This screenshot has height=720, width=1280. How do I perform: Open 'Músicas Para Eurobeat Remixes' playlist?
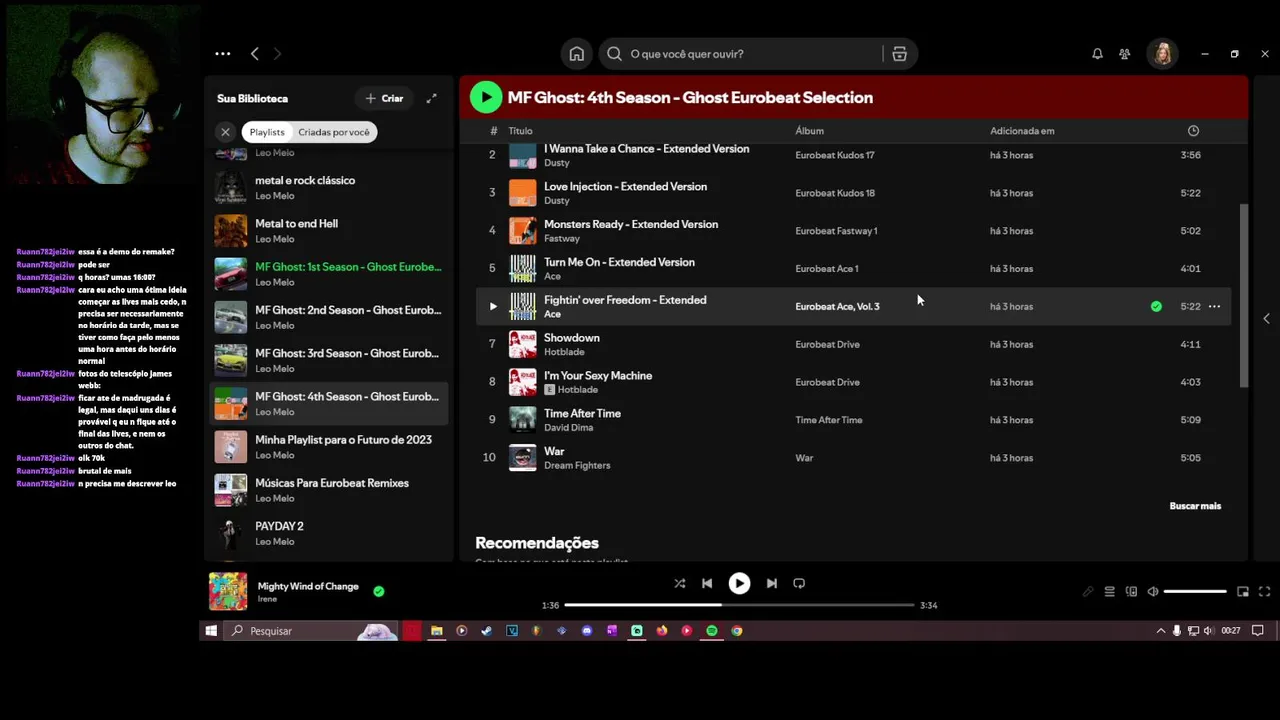[x=328, y=490]
